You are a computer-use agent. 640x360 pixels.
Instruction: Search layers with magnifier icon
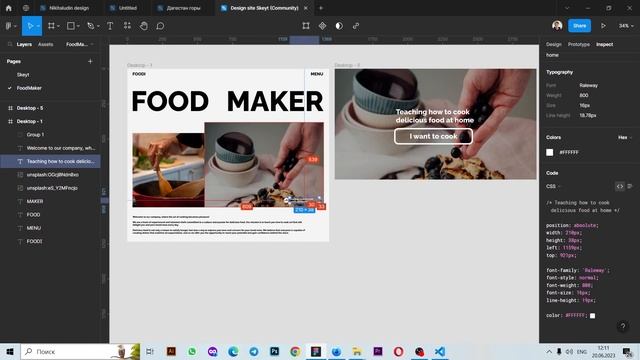pos(10,44)
